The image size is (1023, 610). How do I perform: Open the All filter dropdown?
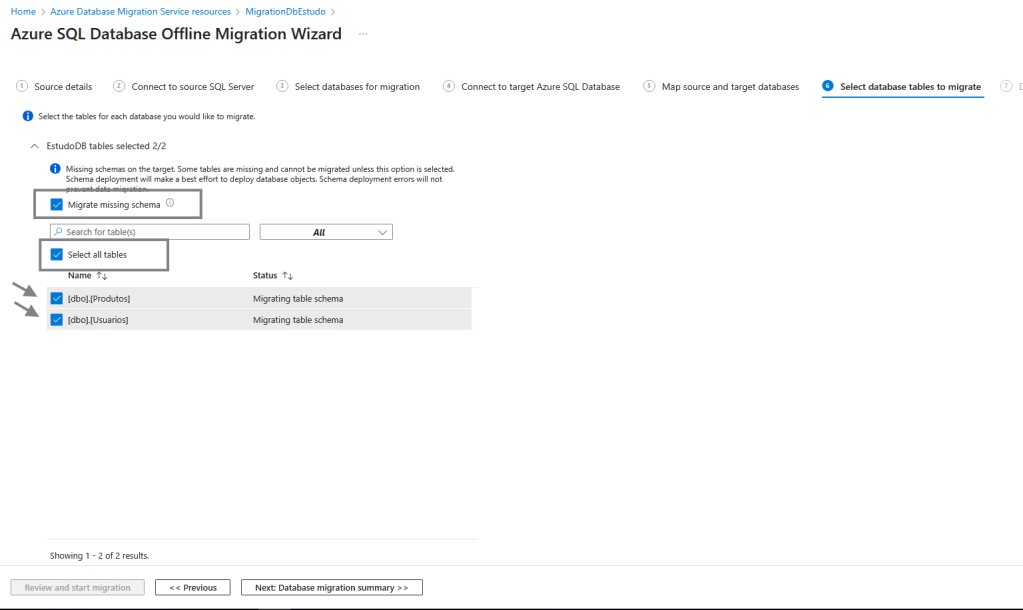(326, 232)
